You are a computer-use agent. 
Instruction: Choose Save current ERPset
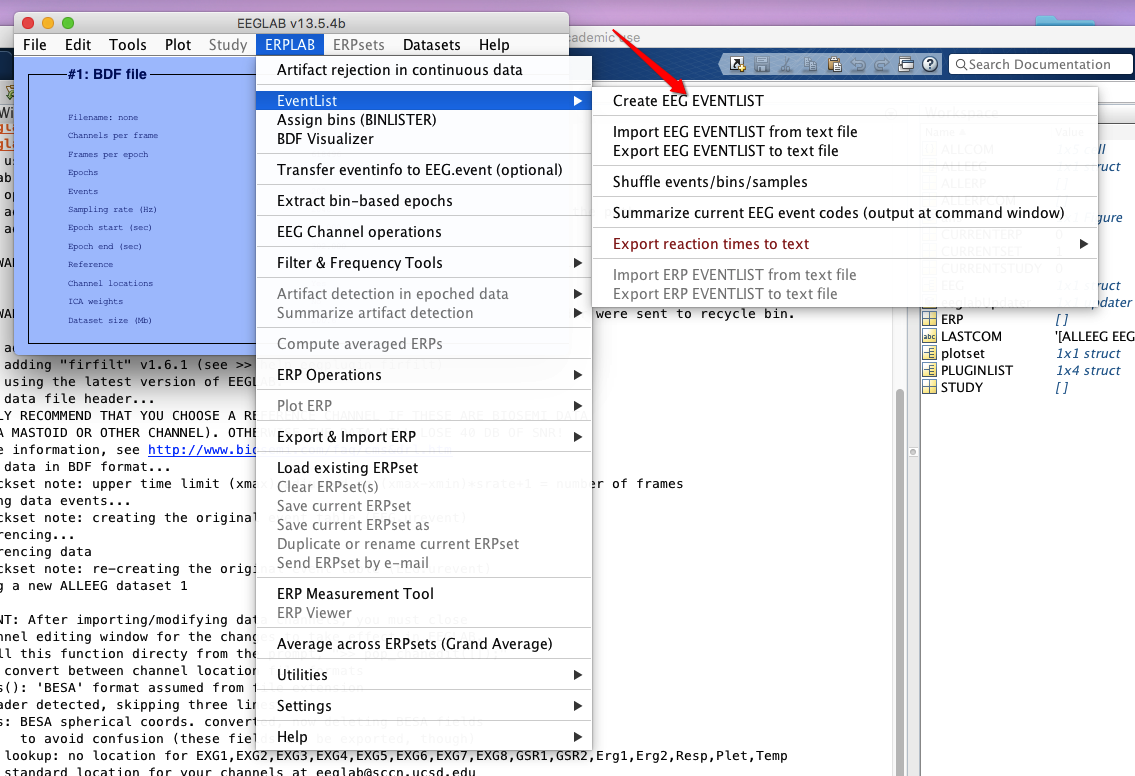click(424, 506)
